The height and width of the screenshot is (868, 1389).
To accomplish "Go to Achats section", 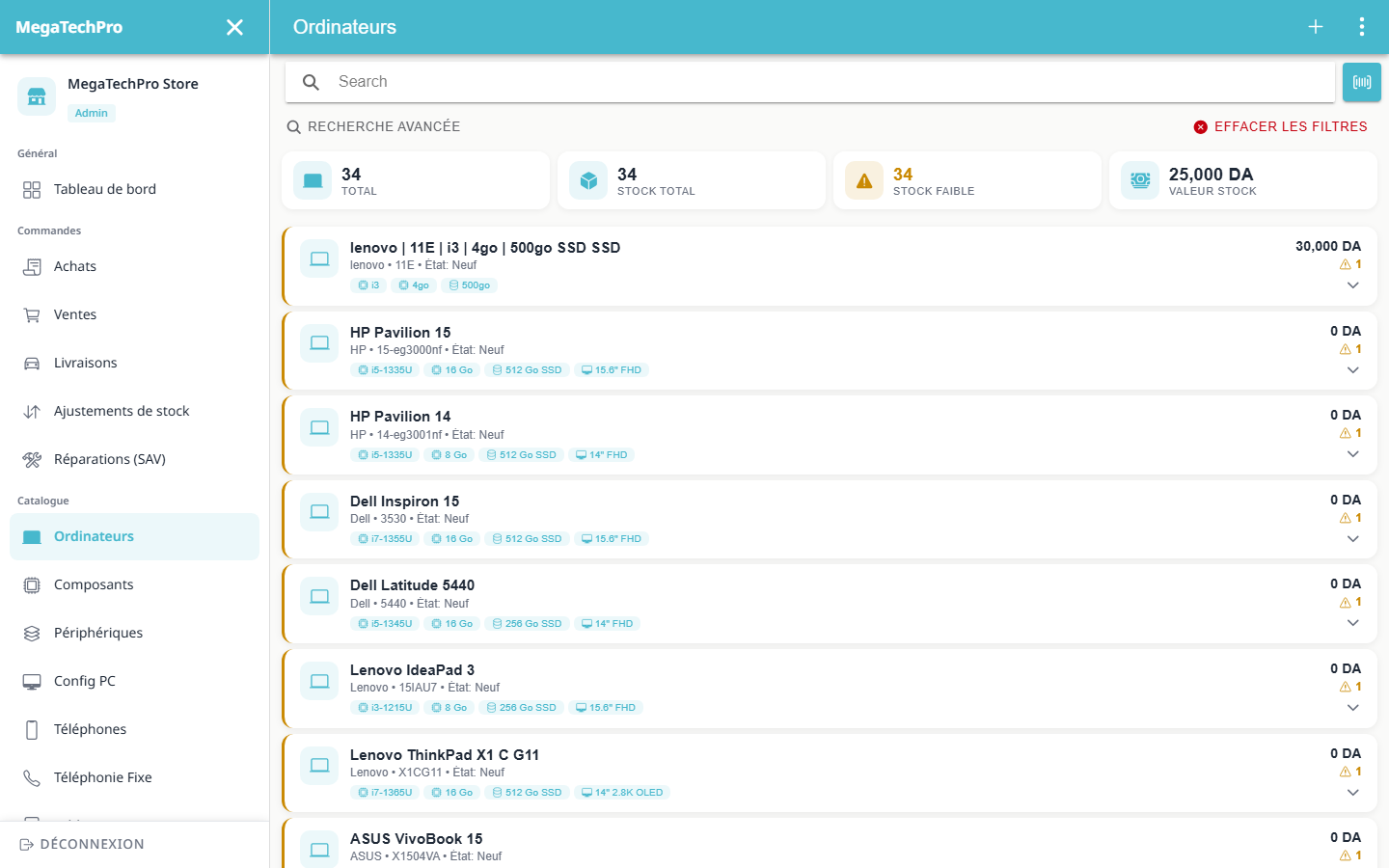I will 134,267.
